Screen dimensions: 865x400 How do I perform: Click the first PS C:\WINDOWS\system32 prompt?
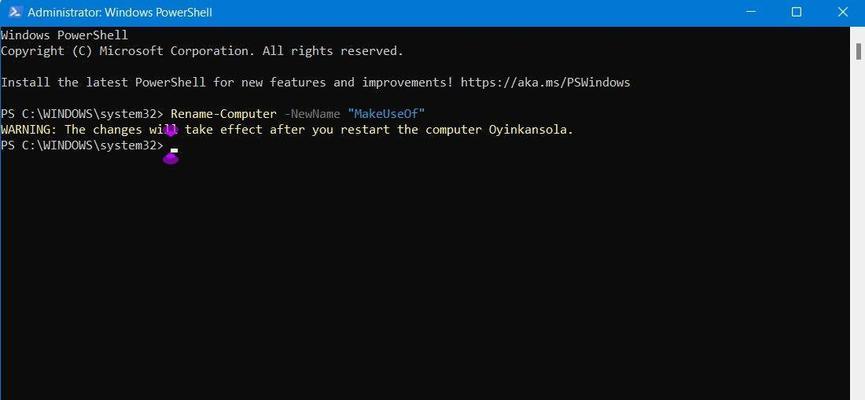pyautogui.click(x=82, y=114)
